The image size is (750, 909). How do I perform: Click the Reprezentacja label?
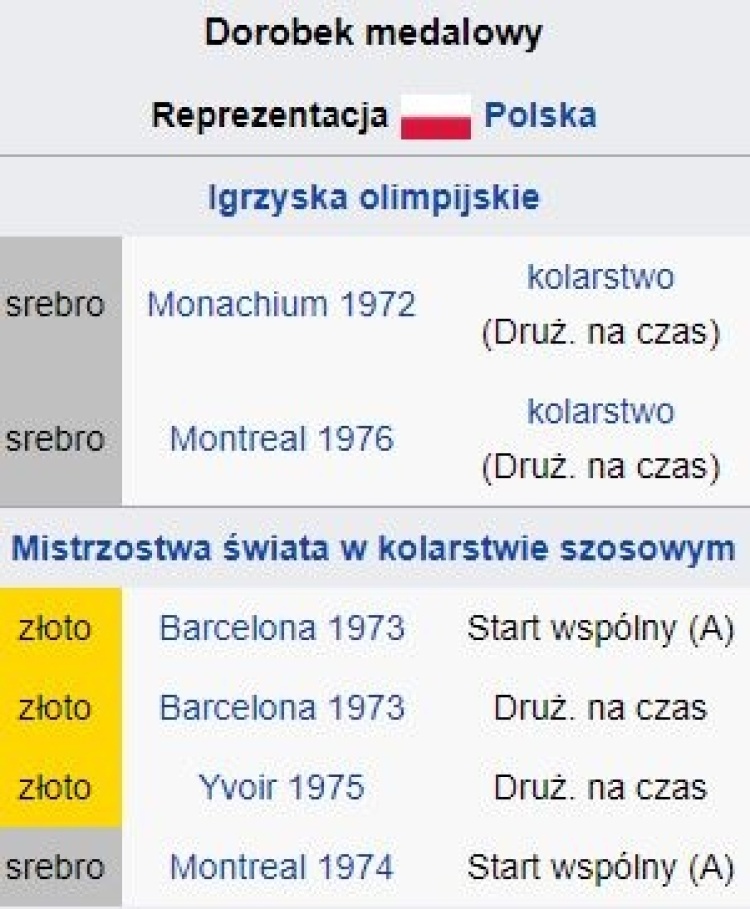[x=270, y=115]
